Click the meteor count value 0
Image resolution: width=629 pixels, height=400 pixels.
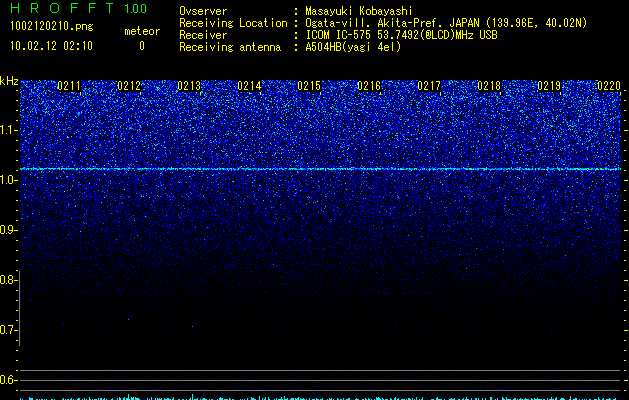[x=142, y=46]
